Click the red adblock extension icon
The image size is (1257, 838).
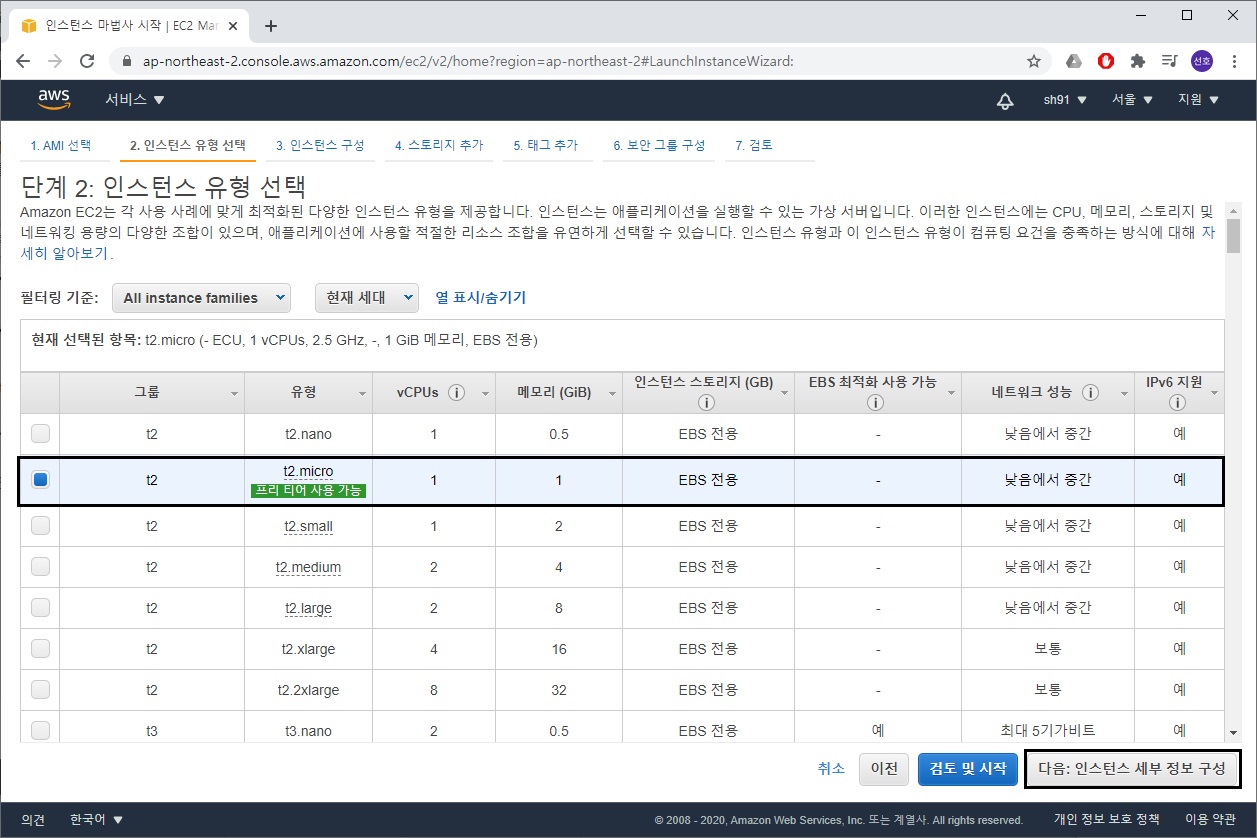click(x=1106, y=61)
